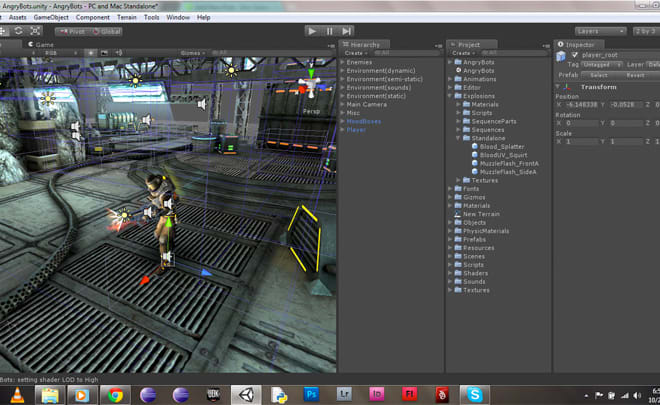Click the green Y-axis move gizmo arrow
Image resolution: width=660 pixels, height=405 pixels.
click(x=168, y=224)
